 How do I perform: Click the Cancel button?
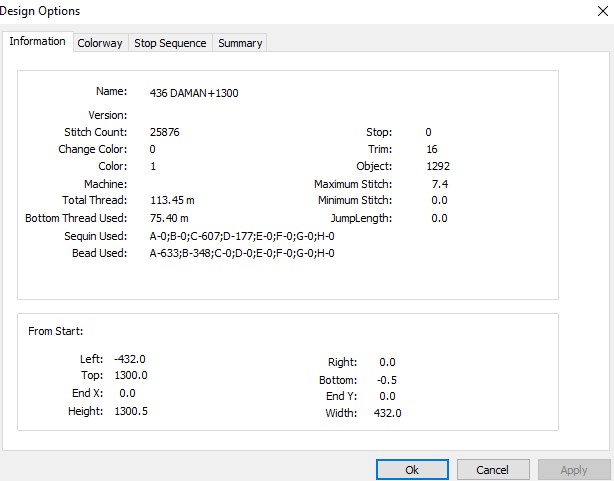coord(493,470)
